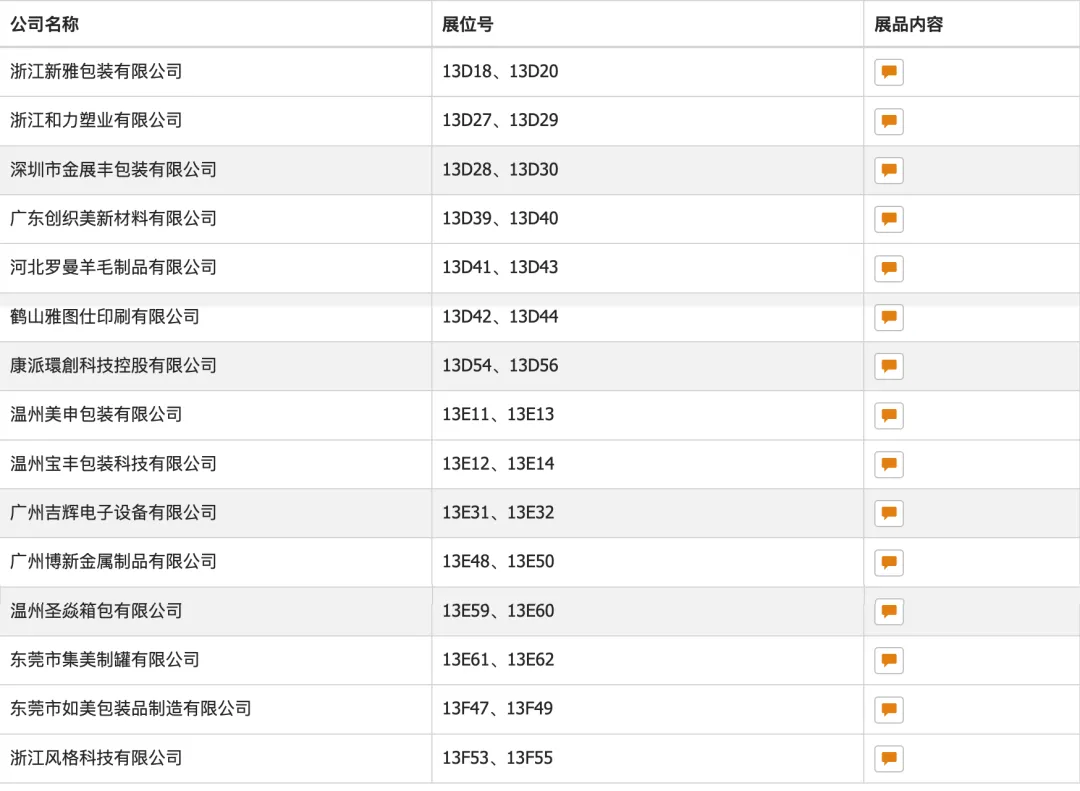This screenshot has width=1080, height=791.
Task: Open exhibit content icon for 深圳市金展丰包装有限公司
Action: [x=889, y=170]
